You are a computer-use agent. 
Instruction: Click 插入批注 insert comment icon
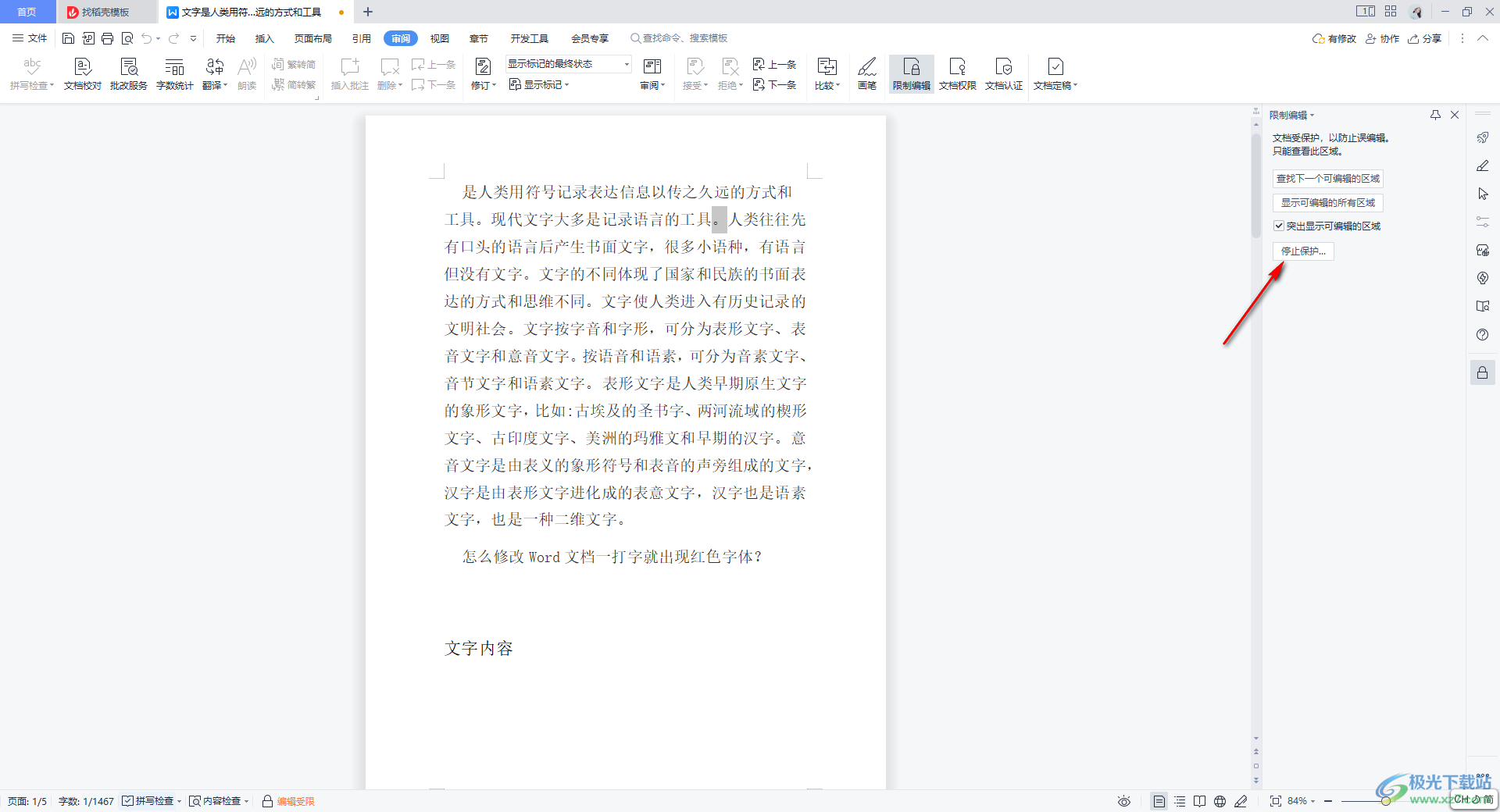pos(350,74)
